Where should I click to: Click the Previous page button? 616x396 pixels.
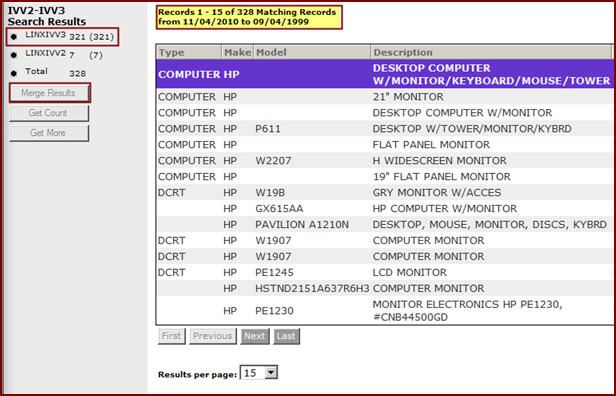[x=213, y=336]
